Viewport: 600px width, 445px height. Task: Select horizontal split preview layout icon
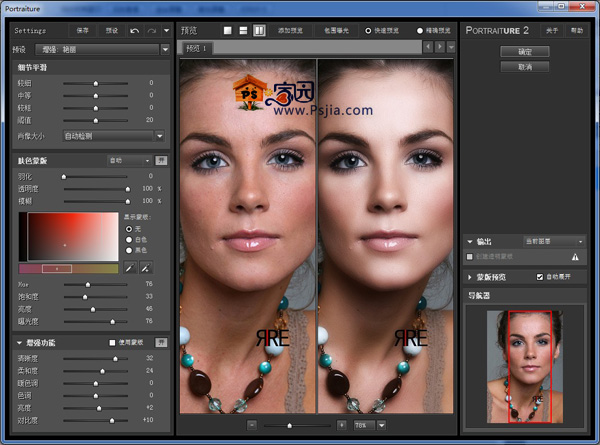tap(243, 31)
